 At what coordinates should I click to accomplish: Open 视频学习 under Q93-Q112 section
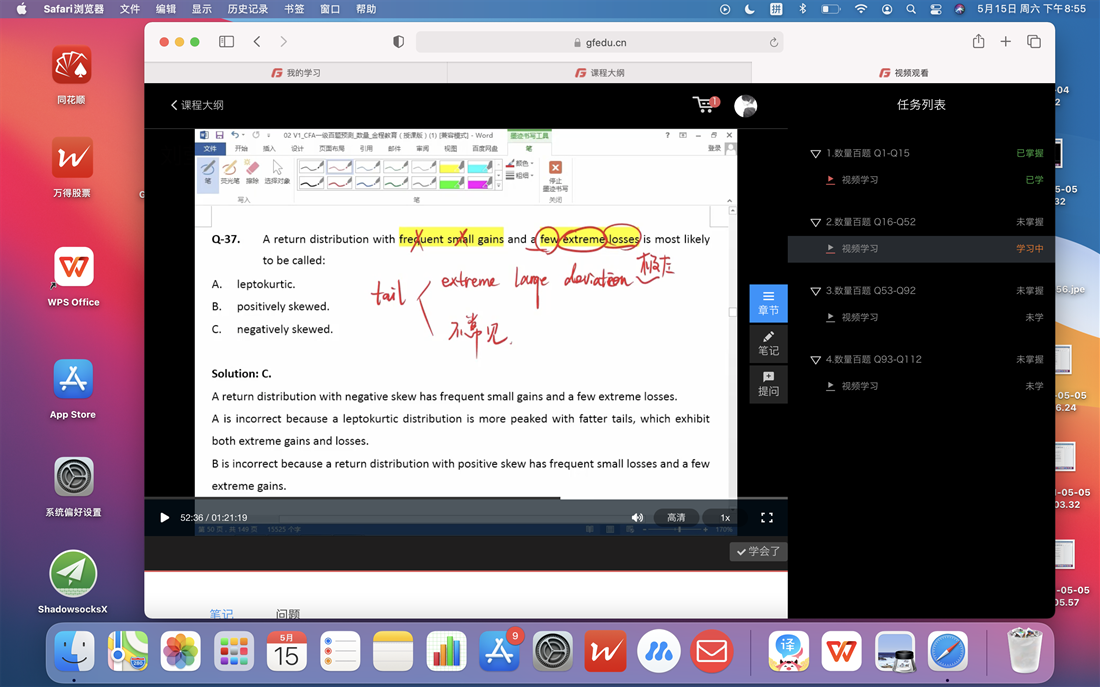859,386
